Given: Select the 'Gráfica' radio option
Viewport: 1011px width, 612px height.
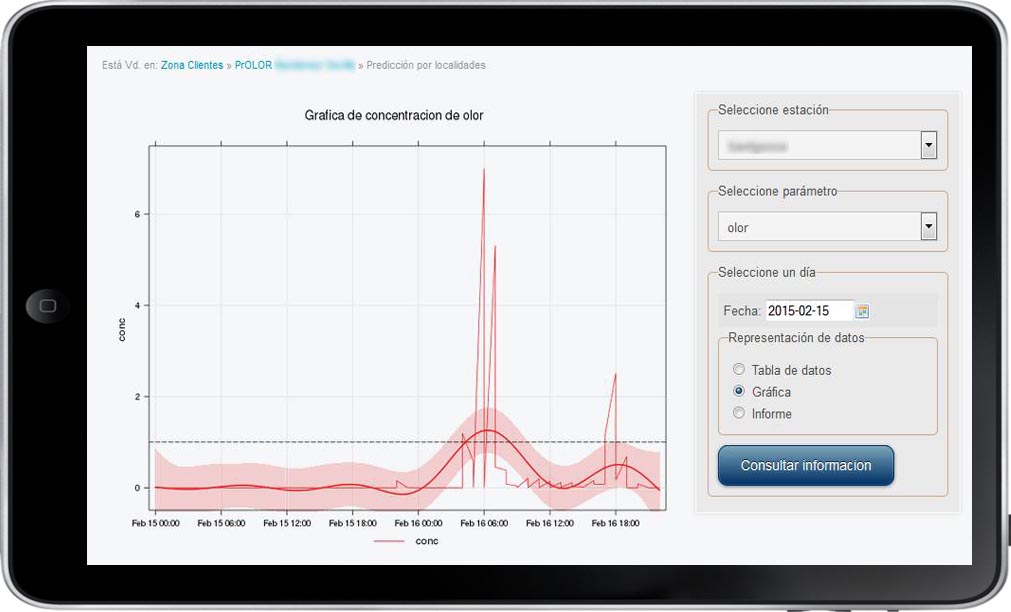Looking at the screenshot, I should (739, 392).
